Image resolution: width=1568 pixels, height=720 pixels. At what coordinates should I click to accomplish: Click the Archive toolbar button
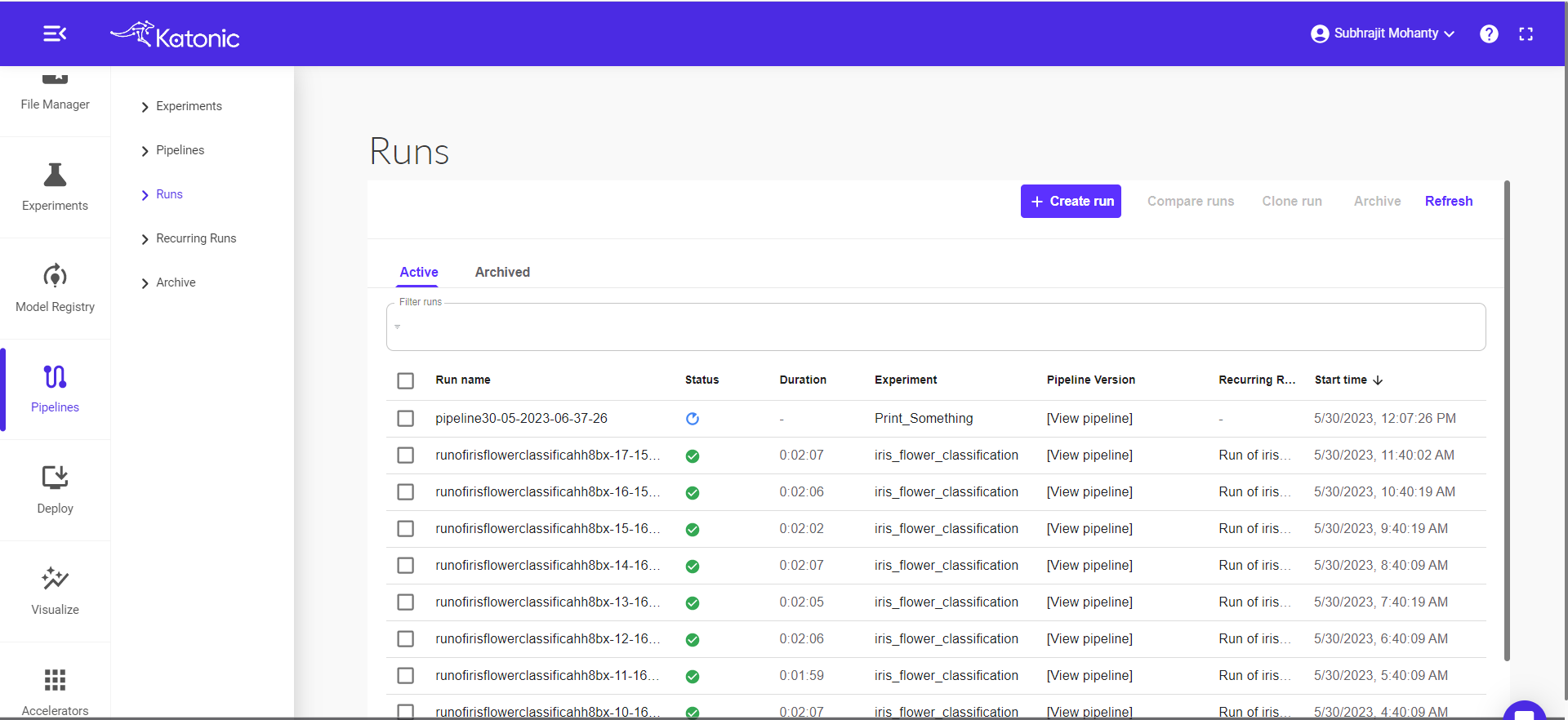point(1377,201)
